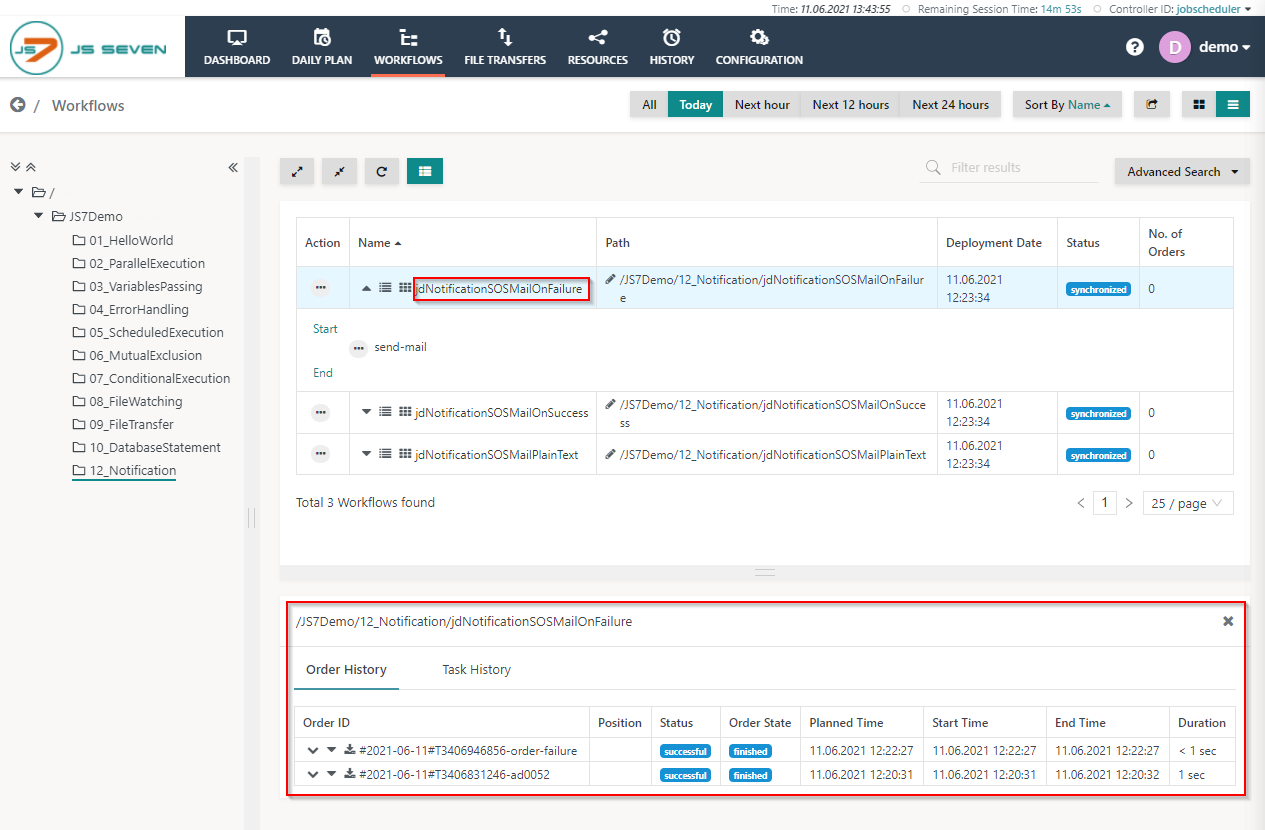Edit jdNotificationSOSMailOnFailure path pencil icon
The image size is (1265, 830).
611,279
